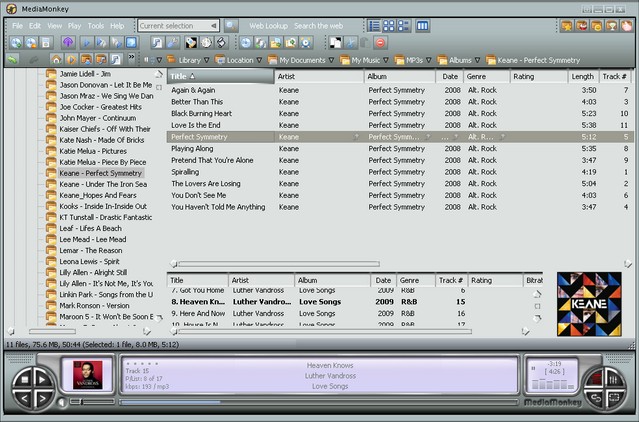Open the Current selection search dropdown
This screenshot has width=639, height=422.
pos(214,25)
